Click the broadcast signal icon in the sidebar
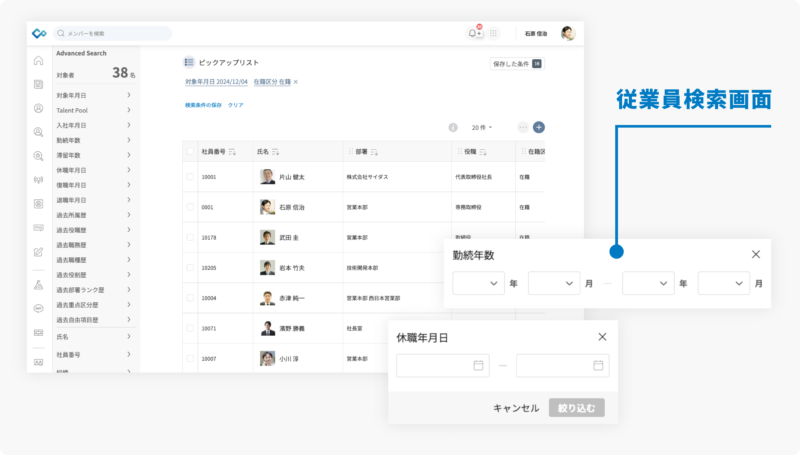This screenshot has width=800, height=455. [x=38, y=180]
